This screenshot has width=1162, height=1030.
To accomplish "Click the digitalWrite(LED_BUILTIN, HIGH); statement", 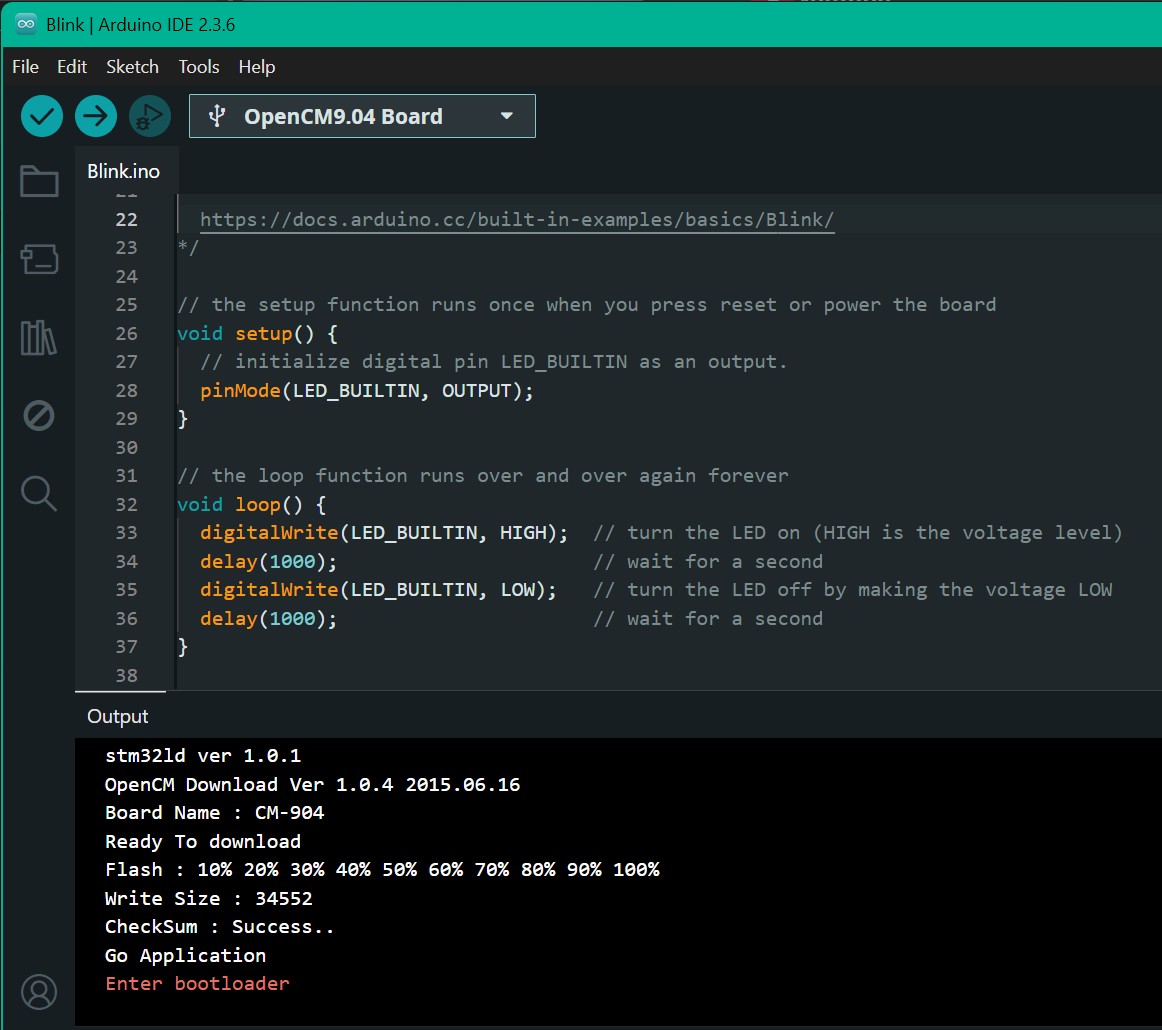I will click(x=384, y=533).
